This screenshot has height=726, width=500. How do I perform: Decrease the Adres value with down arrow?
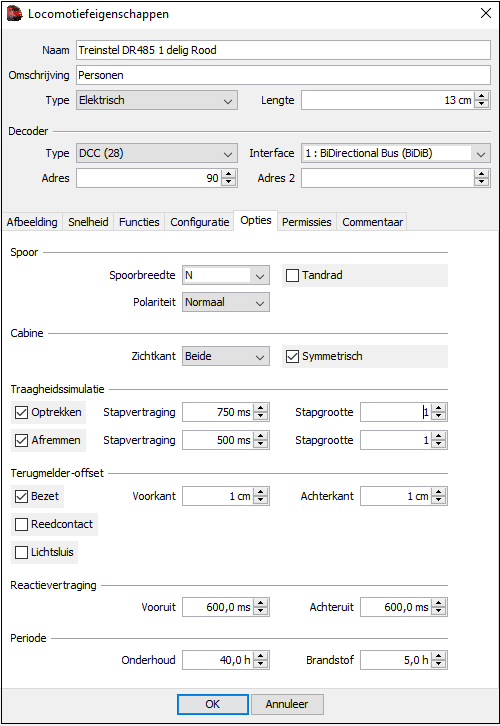[228, 182]
